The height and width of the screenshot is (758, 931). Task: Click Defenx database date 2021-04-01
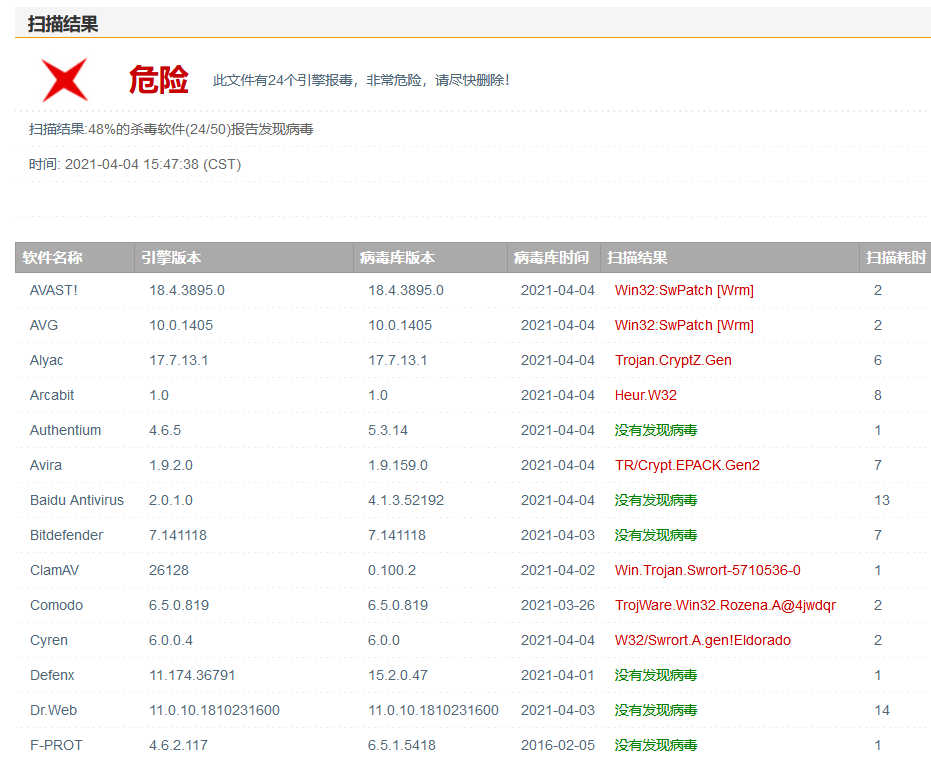558,675
